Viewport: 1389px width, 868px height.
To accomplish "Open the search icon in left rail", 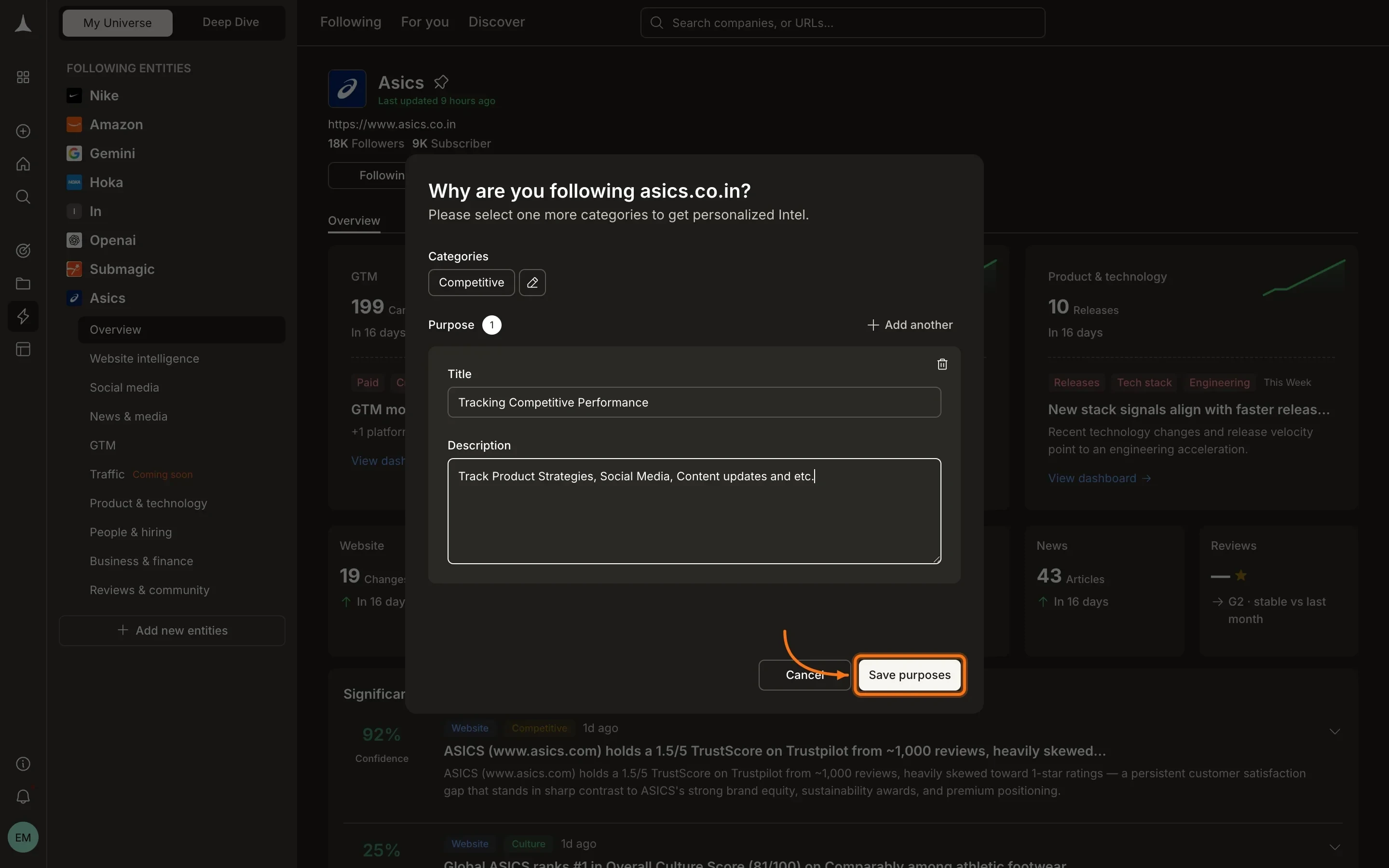I will click(23, 197).
